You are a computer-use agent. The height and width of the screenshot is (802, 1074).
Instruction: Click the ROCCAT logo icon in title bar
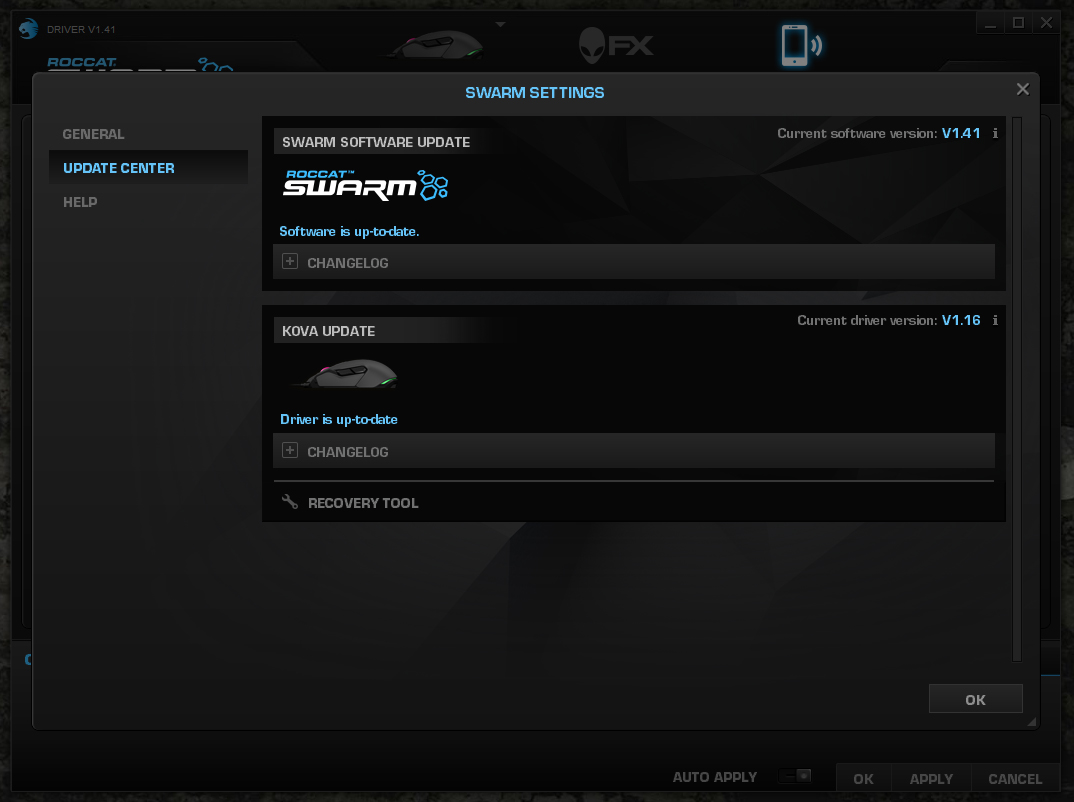(x=28, y=29)
